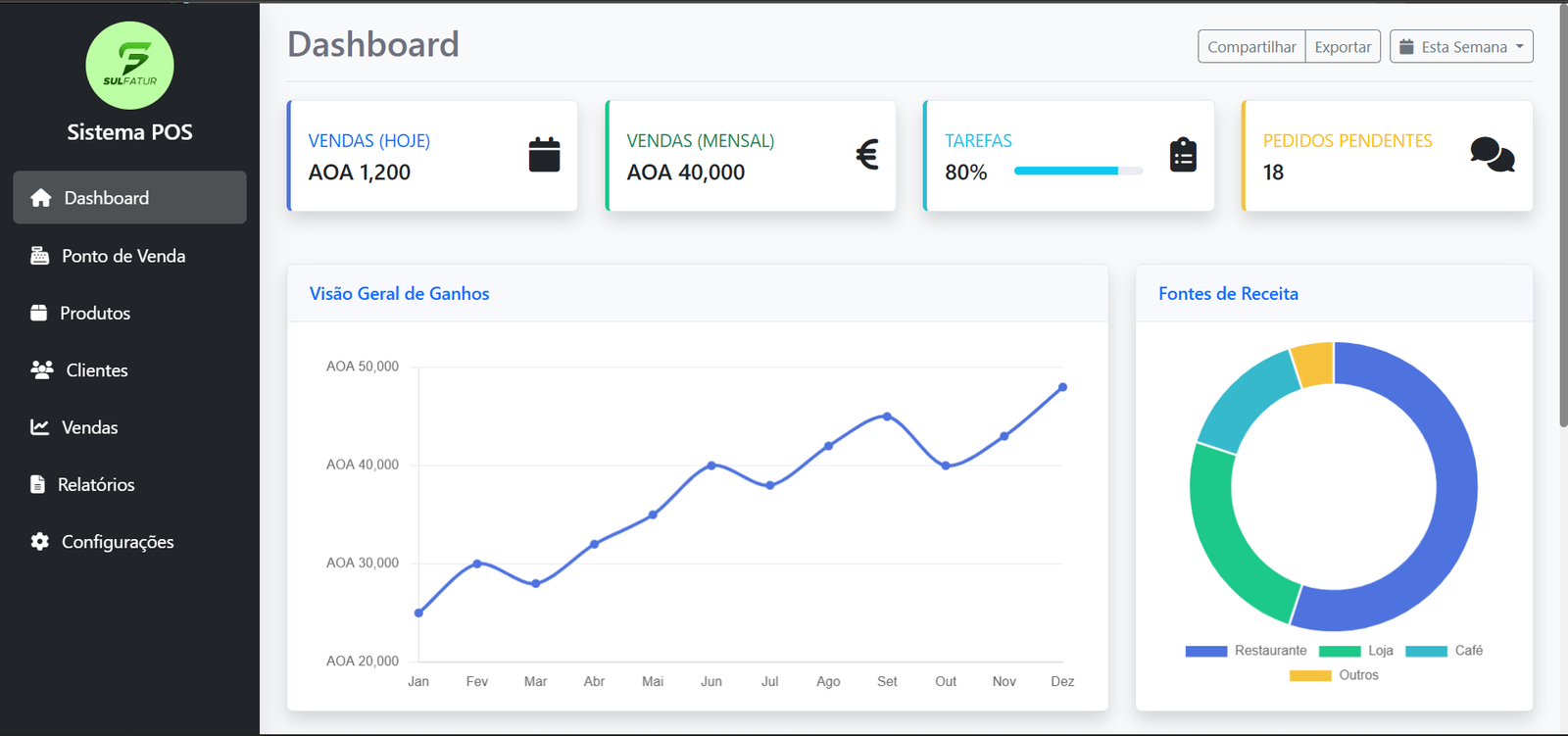Click the VENDAS (HOJE) label
The height and width of the screenshot is (736, 1568).
[369, 141]
